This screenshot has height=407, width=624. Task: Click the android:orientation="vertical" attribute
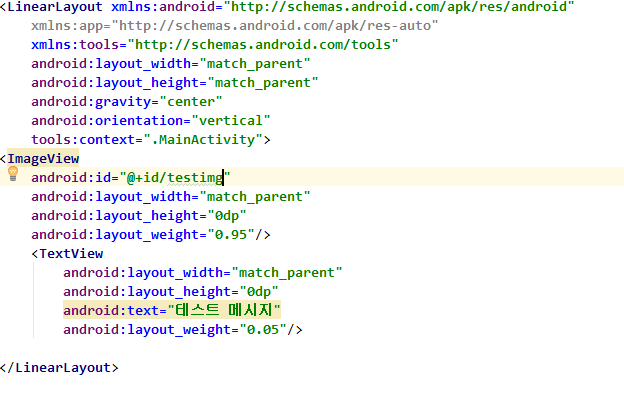click(x=151, y=121)
